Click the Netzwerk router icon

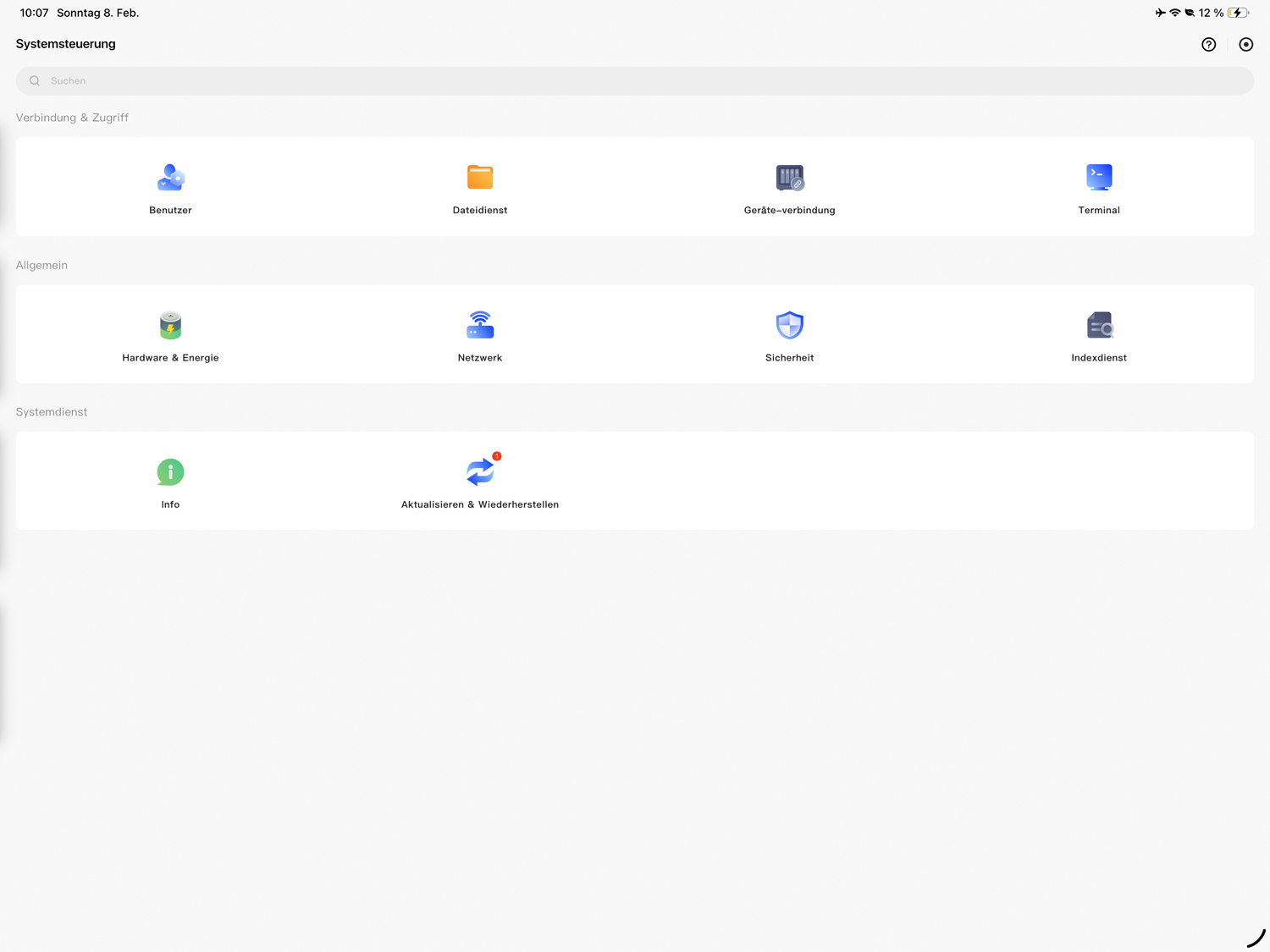[x=480, y=325]
